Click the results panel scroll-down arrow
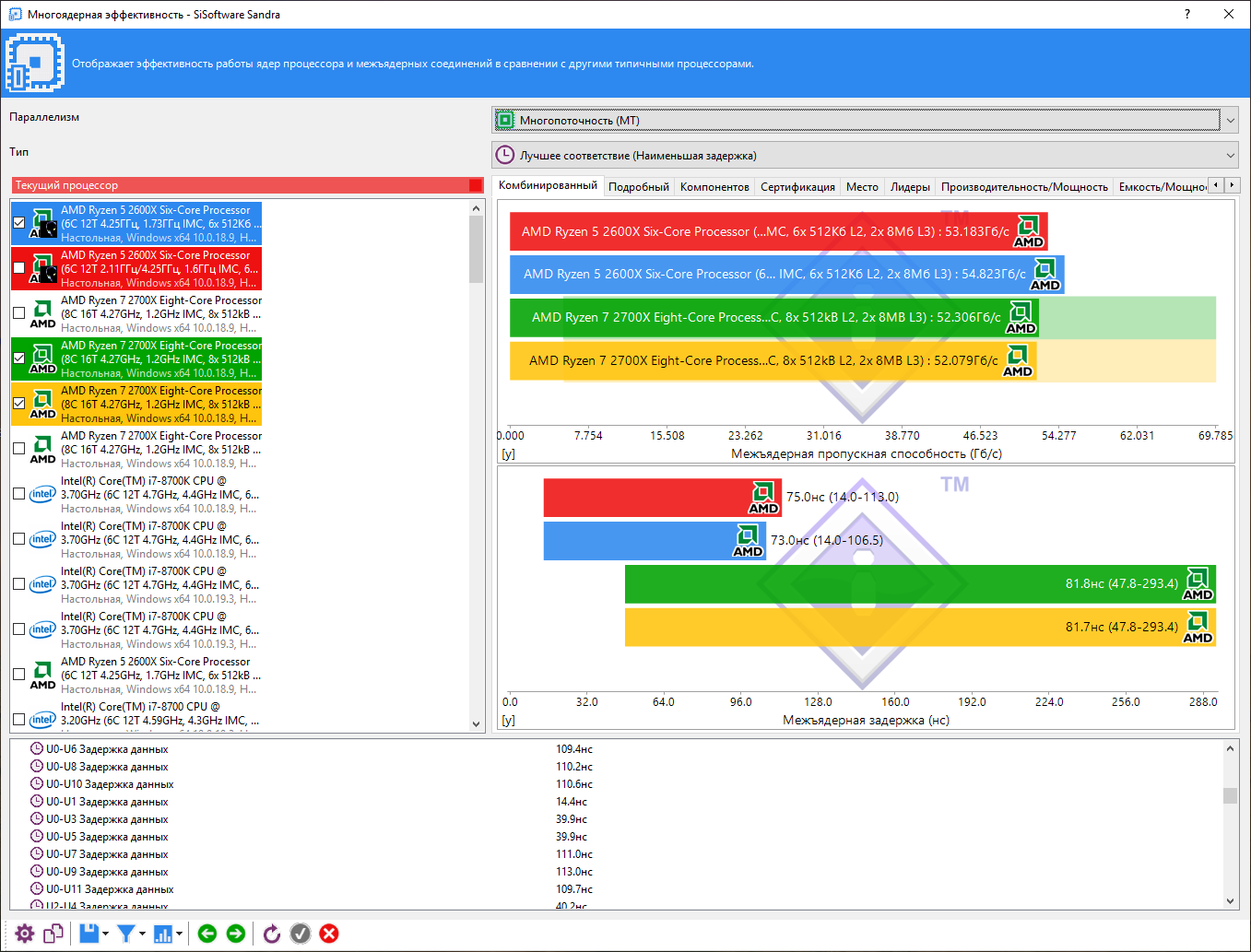The image size is (1251, 952). [x=1230, y=900]
